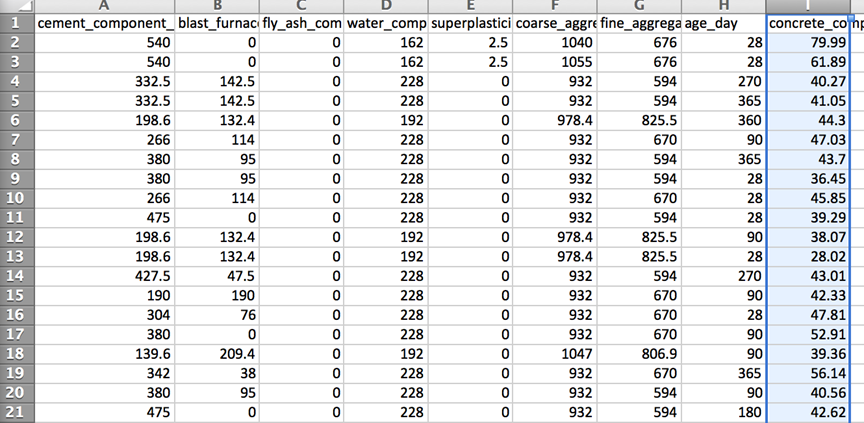
Task: Select entire column G via its header
Action: 641,5
